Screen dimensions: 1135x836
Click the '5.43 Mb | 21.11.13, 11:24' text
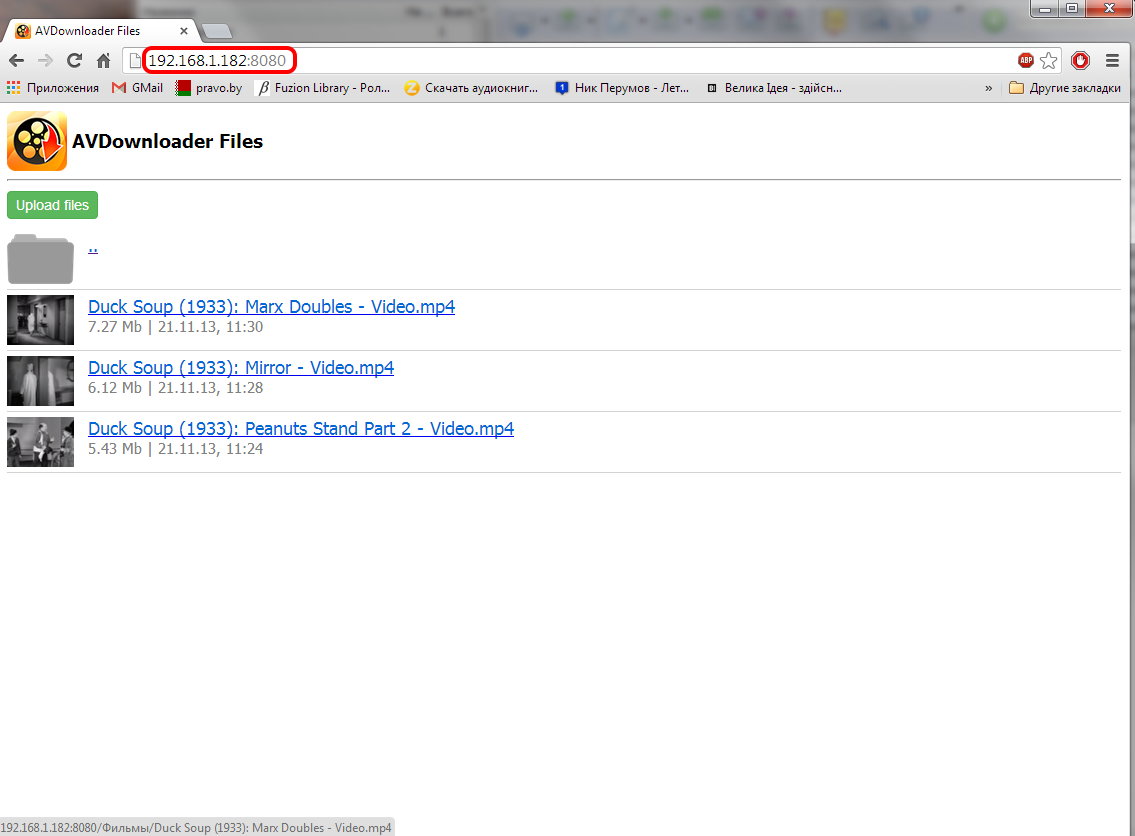click(x=175, y=449)
